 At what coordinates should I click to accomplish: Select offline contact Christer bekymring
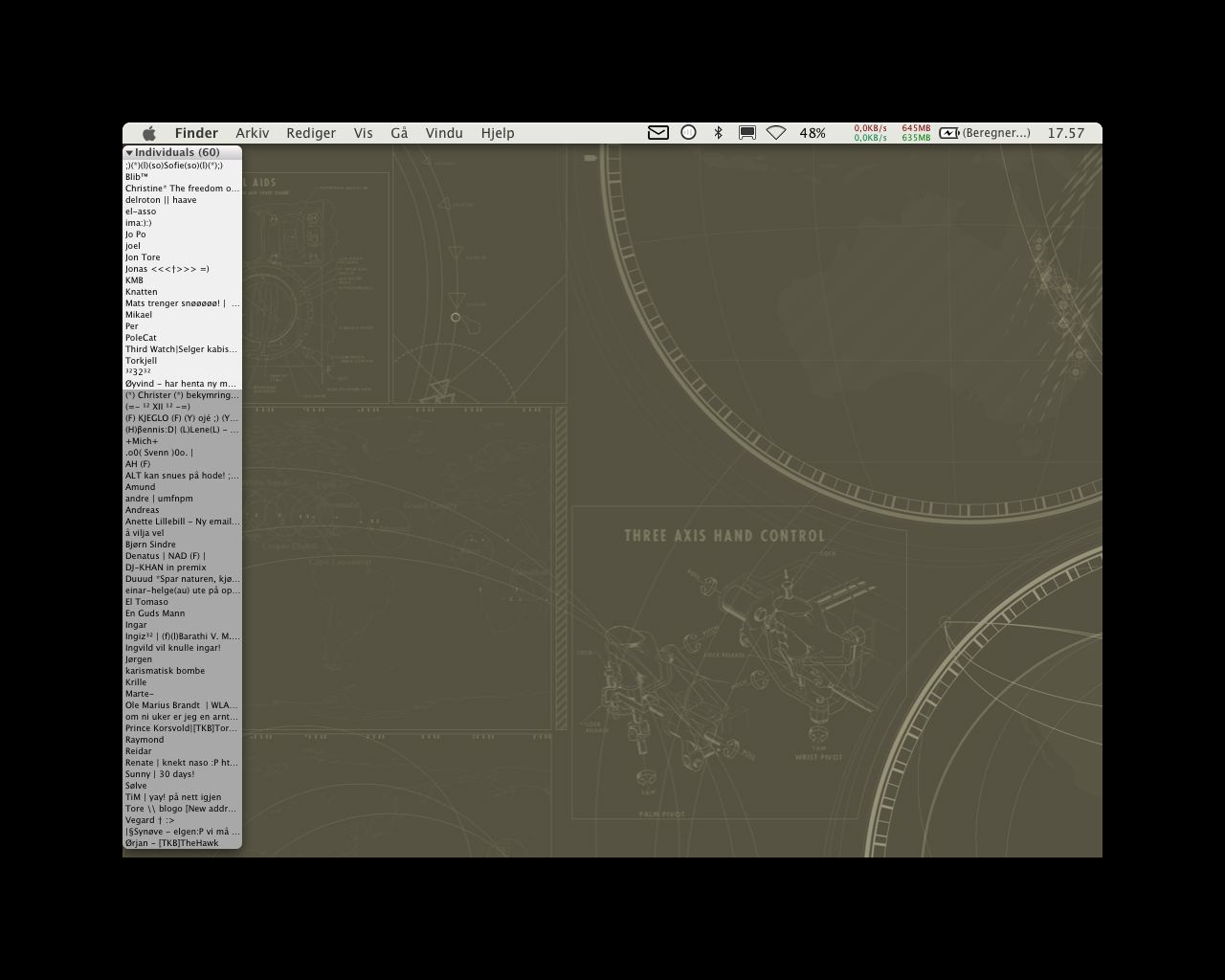(x=182, y=395)
